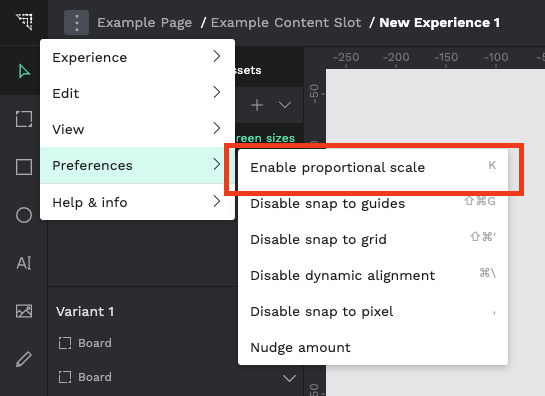The image size is (545, 396).
Task: Add a new item with plus icon
Action: click(x=257, y=105)
